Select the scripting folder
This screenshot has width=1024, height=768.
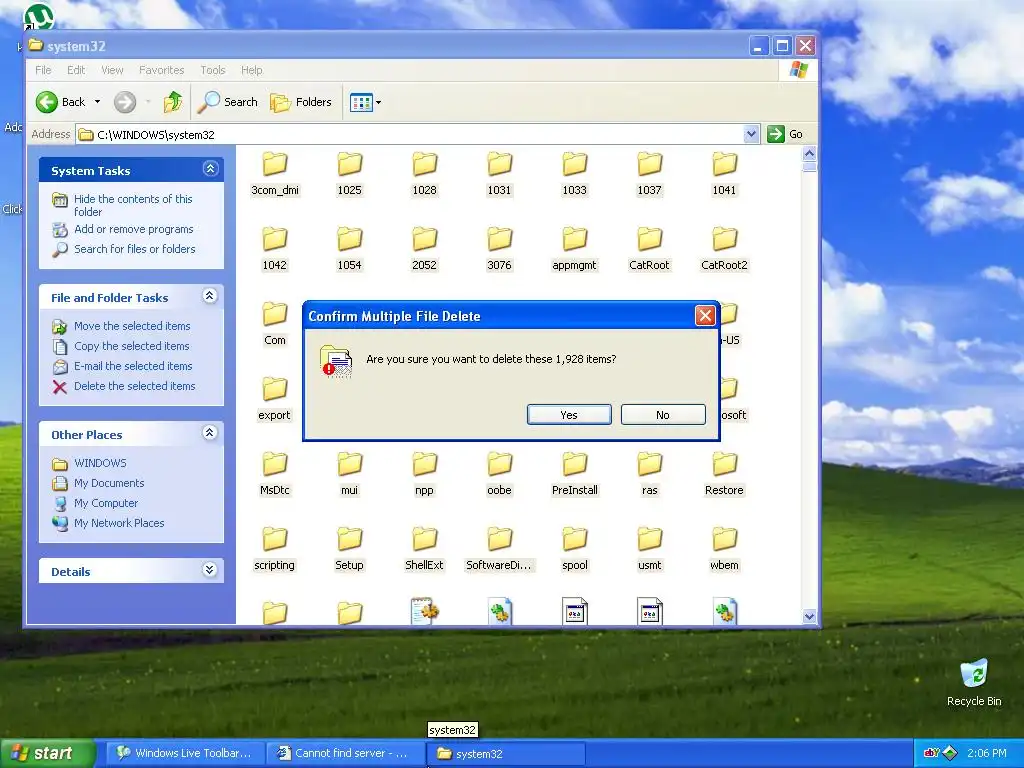(x=274, y=549)
